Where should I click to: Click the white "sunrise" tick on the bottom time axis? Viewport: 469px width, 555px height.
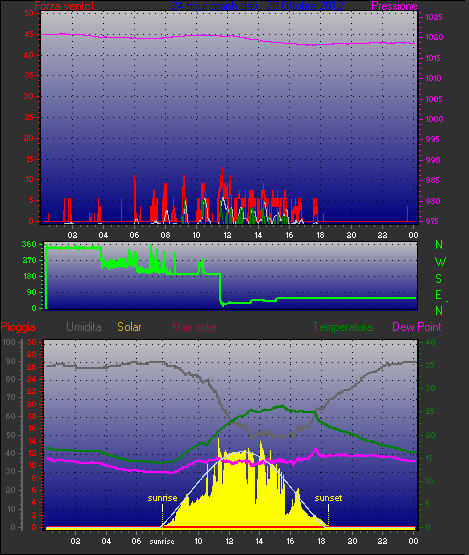[x=162, y=542]
